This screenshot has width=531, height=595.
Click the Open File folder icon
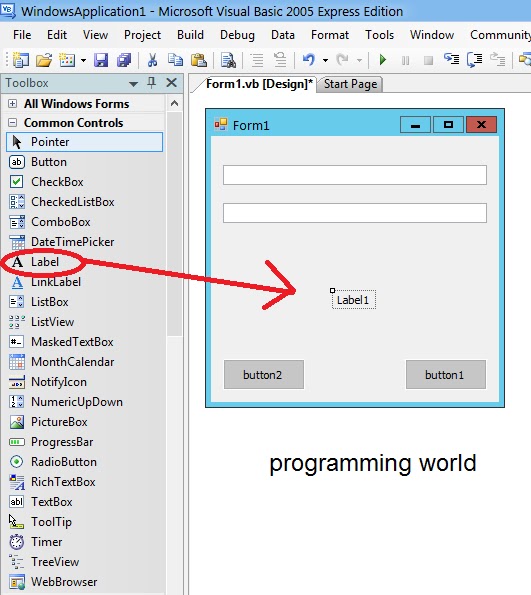point(44,60)
